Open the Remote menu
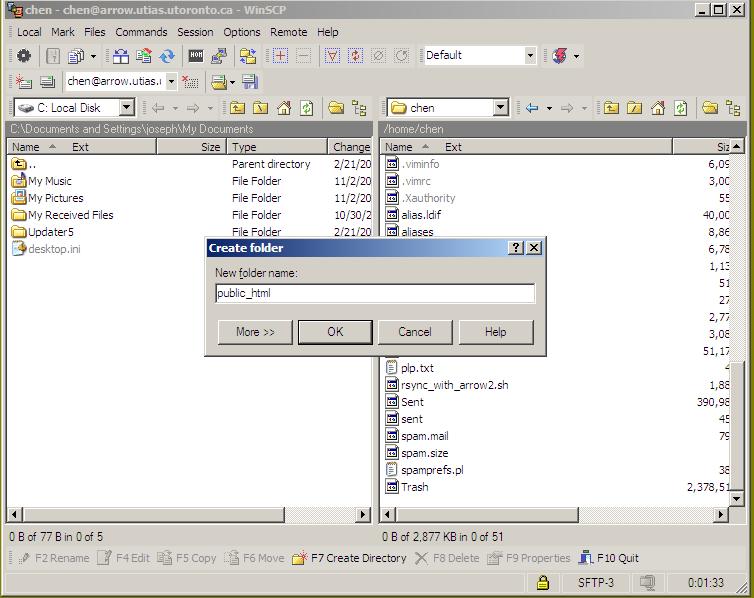Viewport: 754px width, 598px height. coord(288,32)
